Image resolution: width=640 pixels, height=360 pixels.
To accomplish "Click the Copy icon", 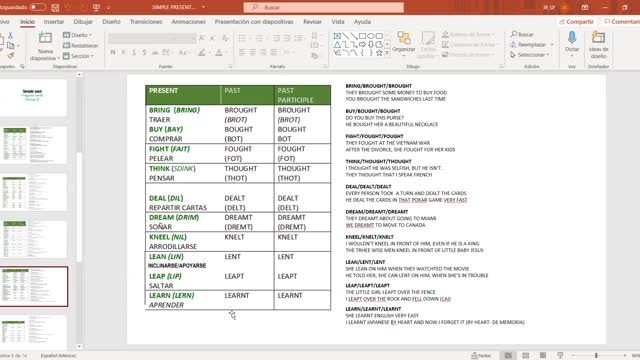I will 10,45.
